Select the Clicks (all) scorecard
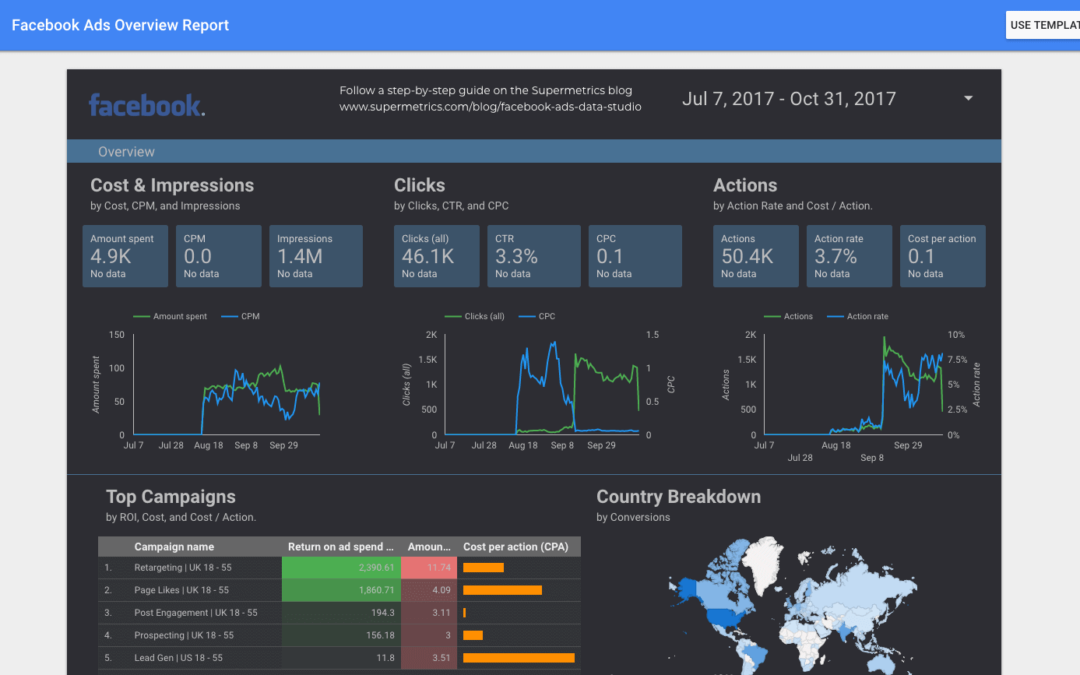This screenshot has width=1080, height=675. click(437, 256)
